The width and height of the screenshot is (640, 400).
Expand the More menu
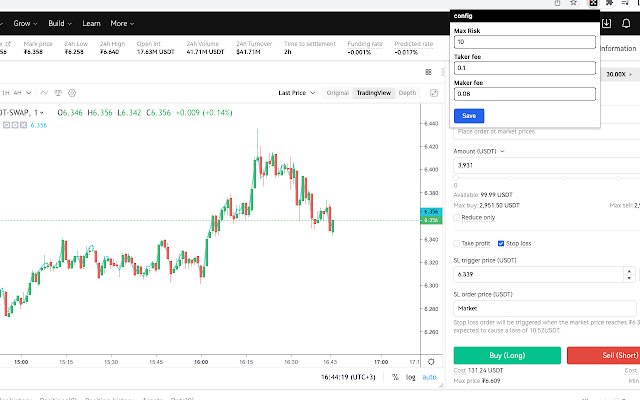pos(122,23)
